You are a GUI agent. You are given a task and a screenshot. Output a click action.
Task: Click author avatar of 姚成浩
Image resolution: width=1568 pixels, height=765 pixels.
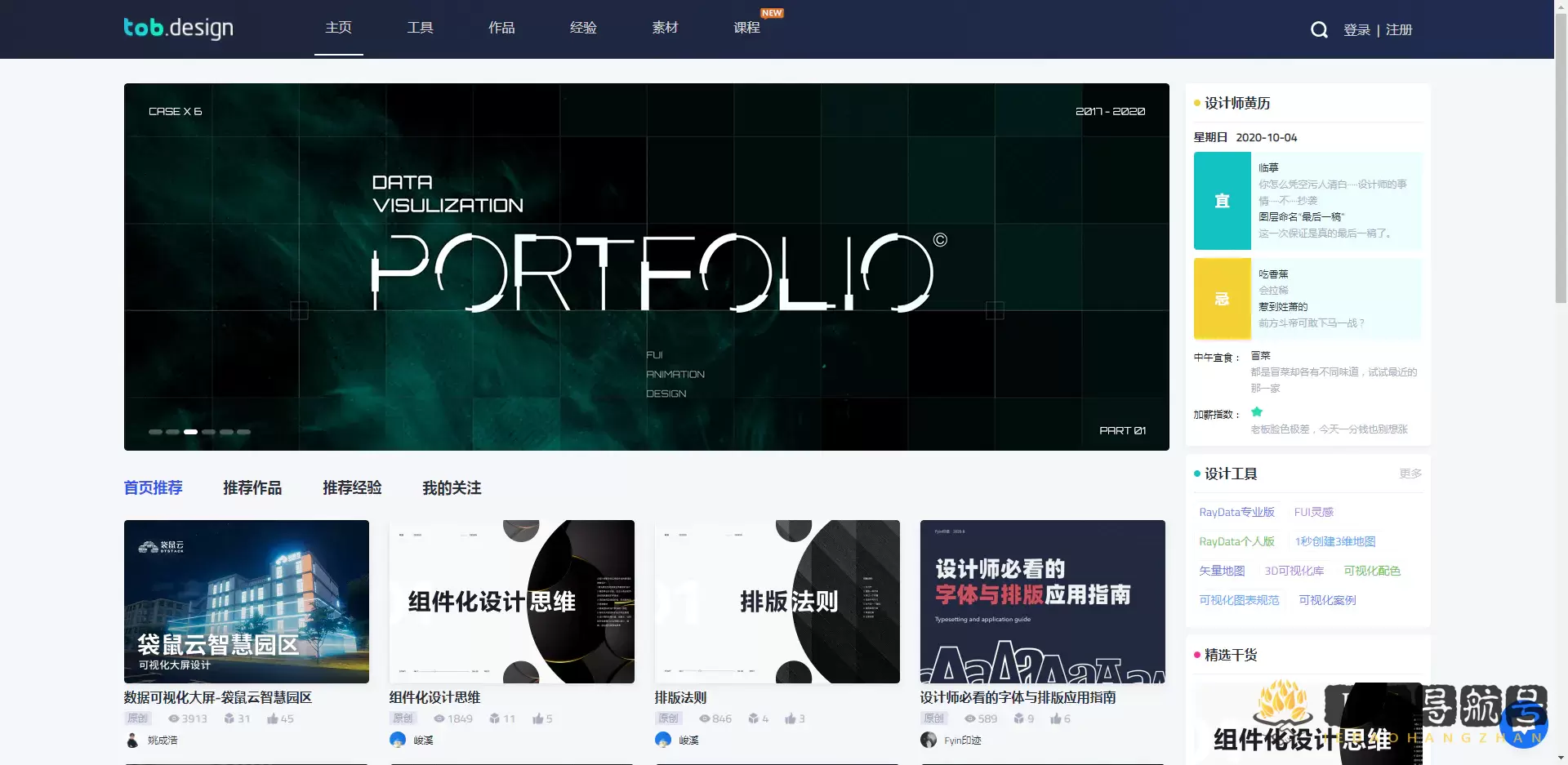(x=132, y=740)
